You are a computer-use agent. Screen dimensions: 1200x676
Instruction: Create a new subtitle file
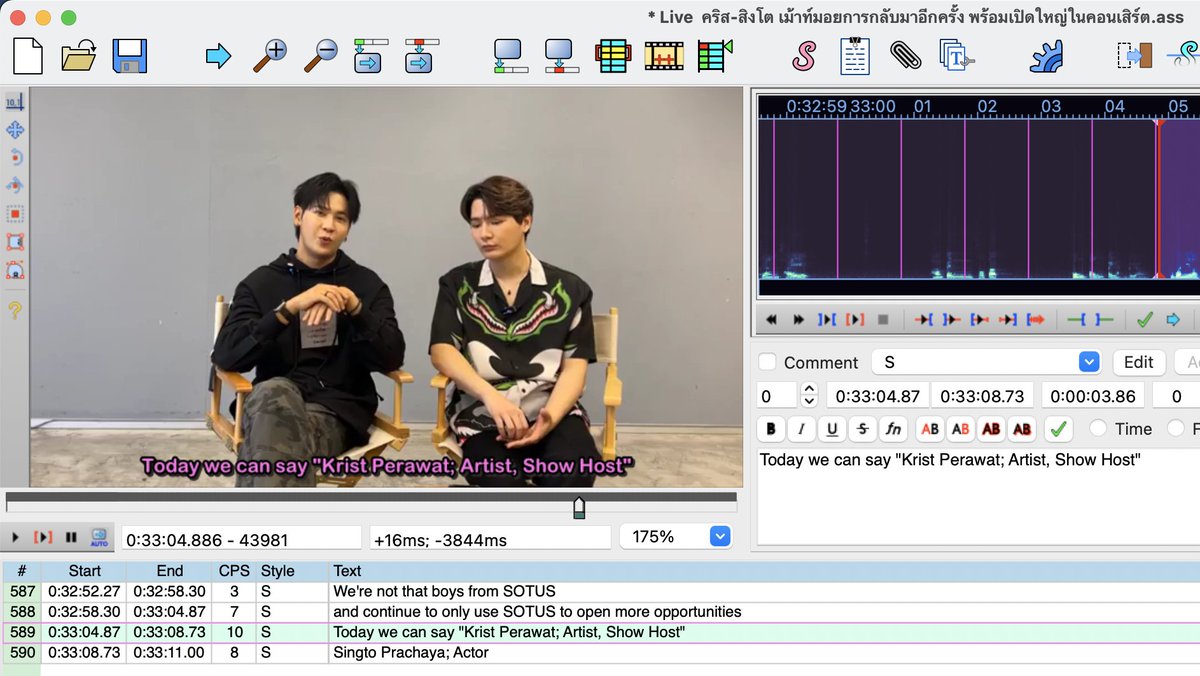coord(27,55)
